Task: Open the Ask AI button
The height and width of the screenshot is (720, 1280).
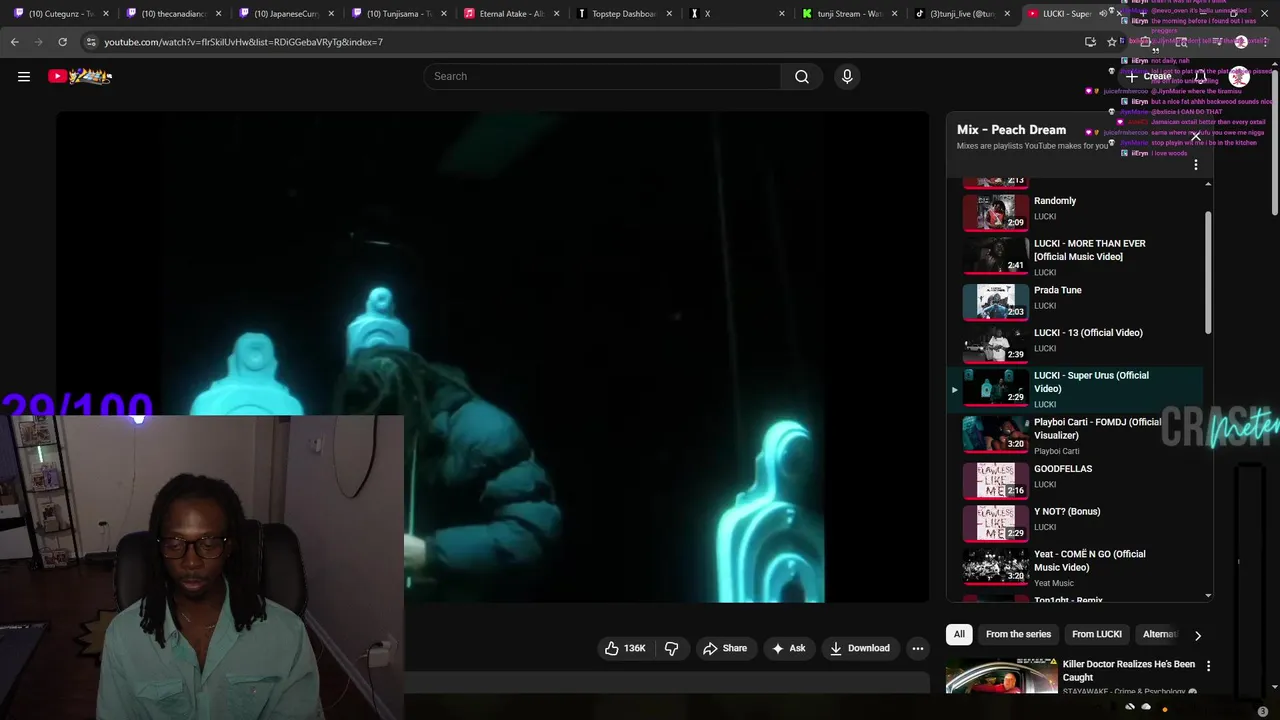Action: pyautogui.click(x=788, y=648)
